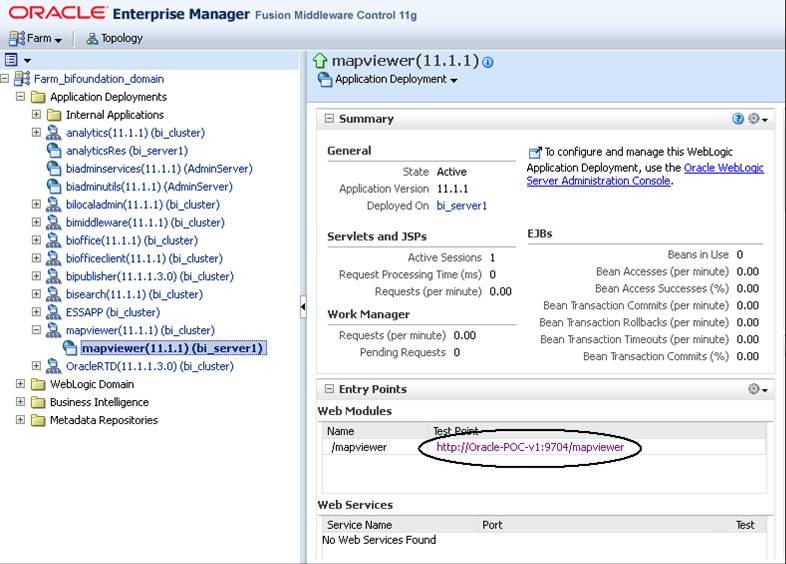Screen dimensions: 786x564
Task: Click the bioffice cluster deployment icon
Action: point(54,241)
